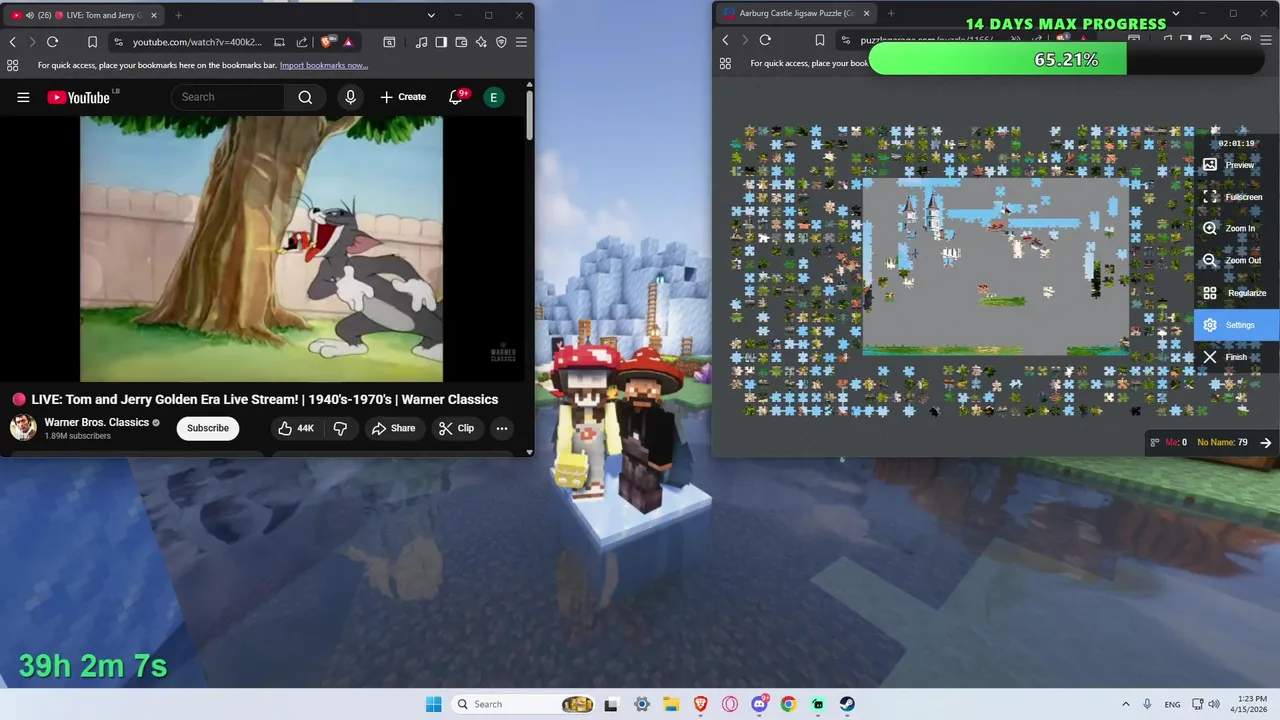Open Brave browser from the taskbar

(x=701, y=704)
